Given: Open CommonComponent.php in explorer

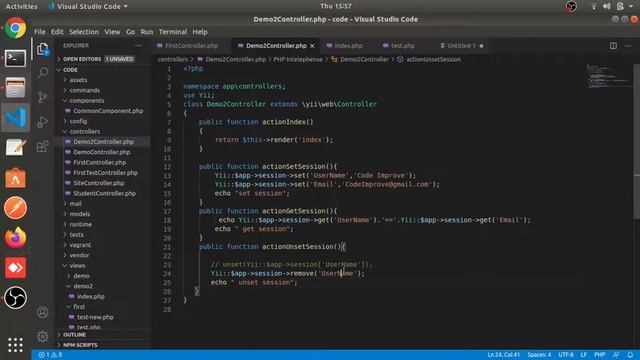Looking at the screenshot, I should 108,111.
